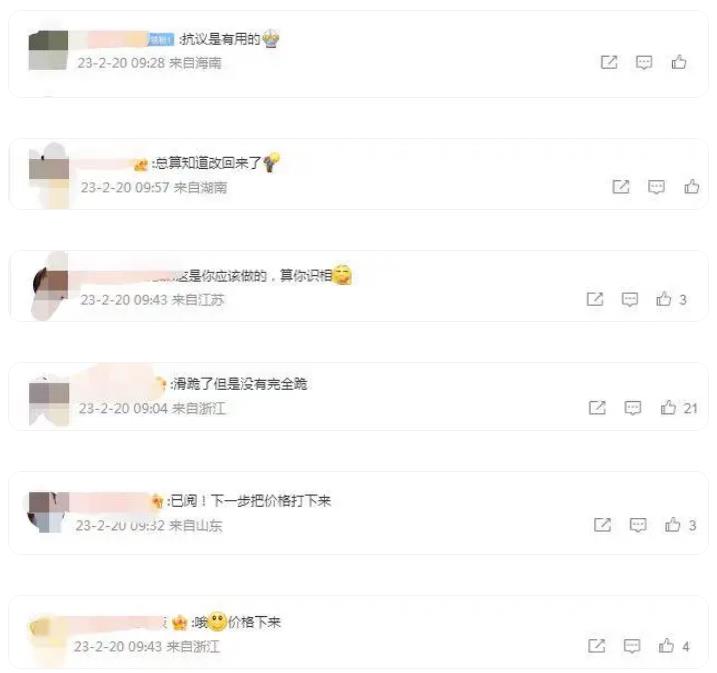This screenshot has width=717, height=673.
Task: Repost the comment from 山东
Action: pyautogui.click(x=602, y=525)
